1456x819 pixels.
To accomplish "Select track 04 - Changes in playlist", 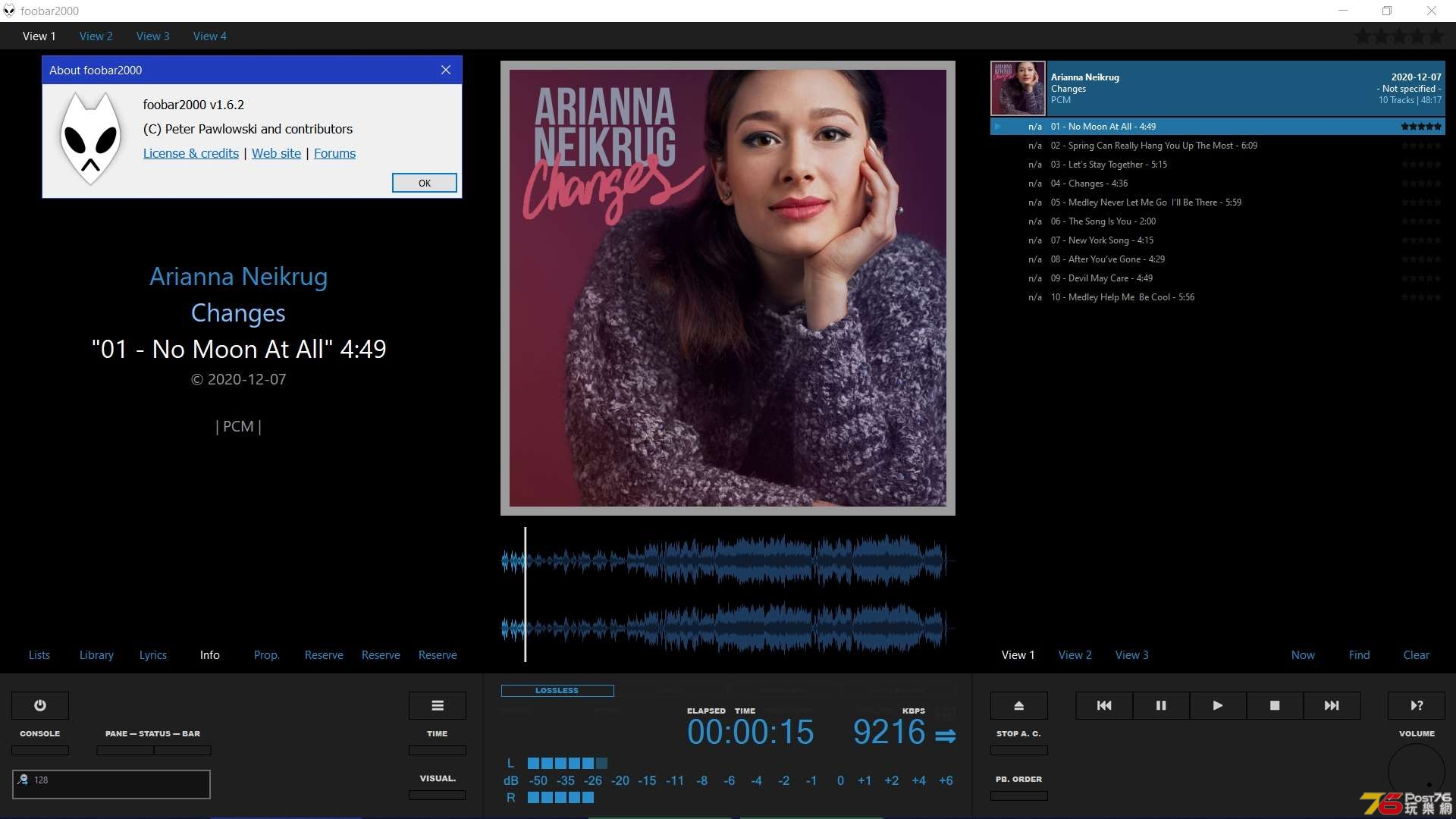I will point(1218,184).
